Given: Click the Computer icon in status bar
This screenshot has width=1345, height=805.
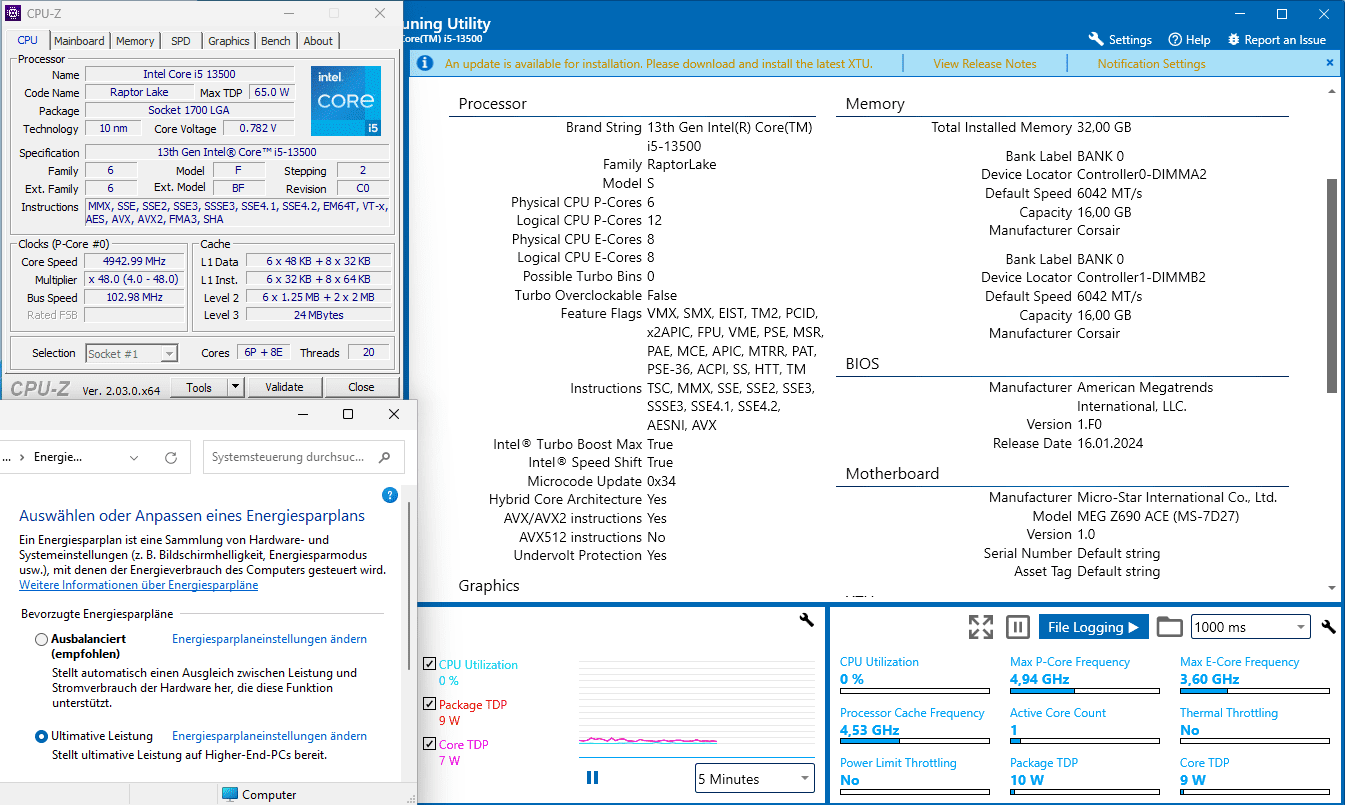Looking at the screenshot, I should click(230, 794).
